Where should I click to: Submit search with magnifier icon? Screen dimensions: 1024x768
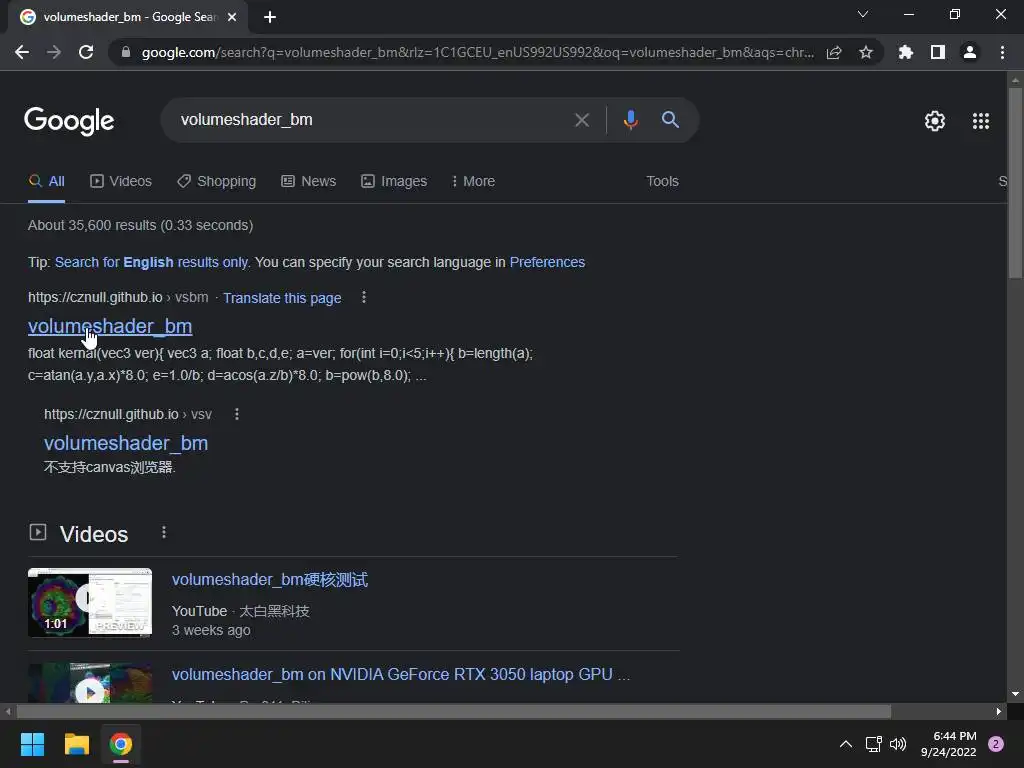[670, 120]
